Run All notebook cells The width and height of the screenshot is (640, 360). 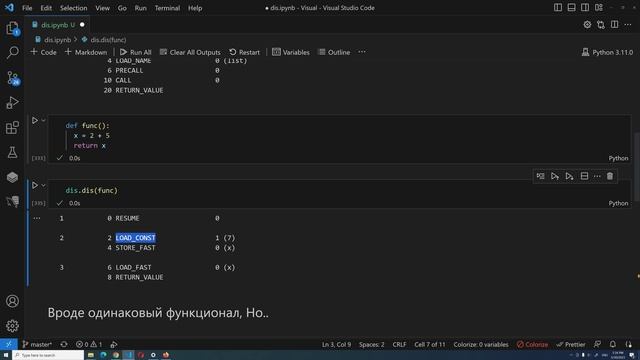click(x=136, y=52)
